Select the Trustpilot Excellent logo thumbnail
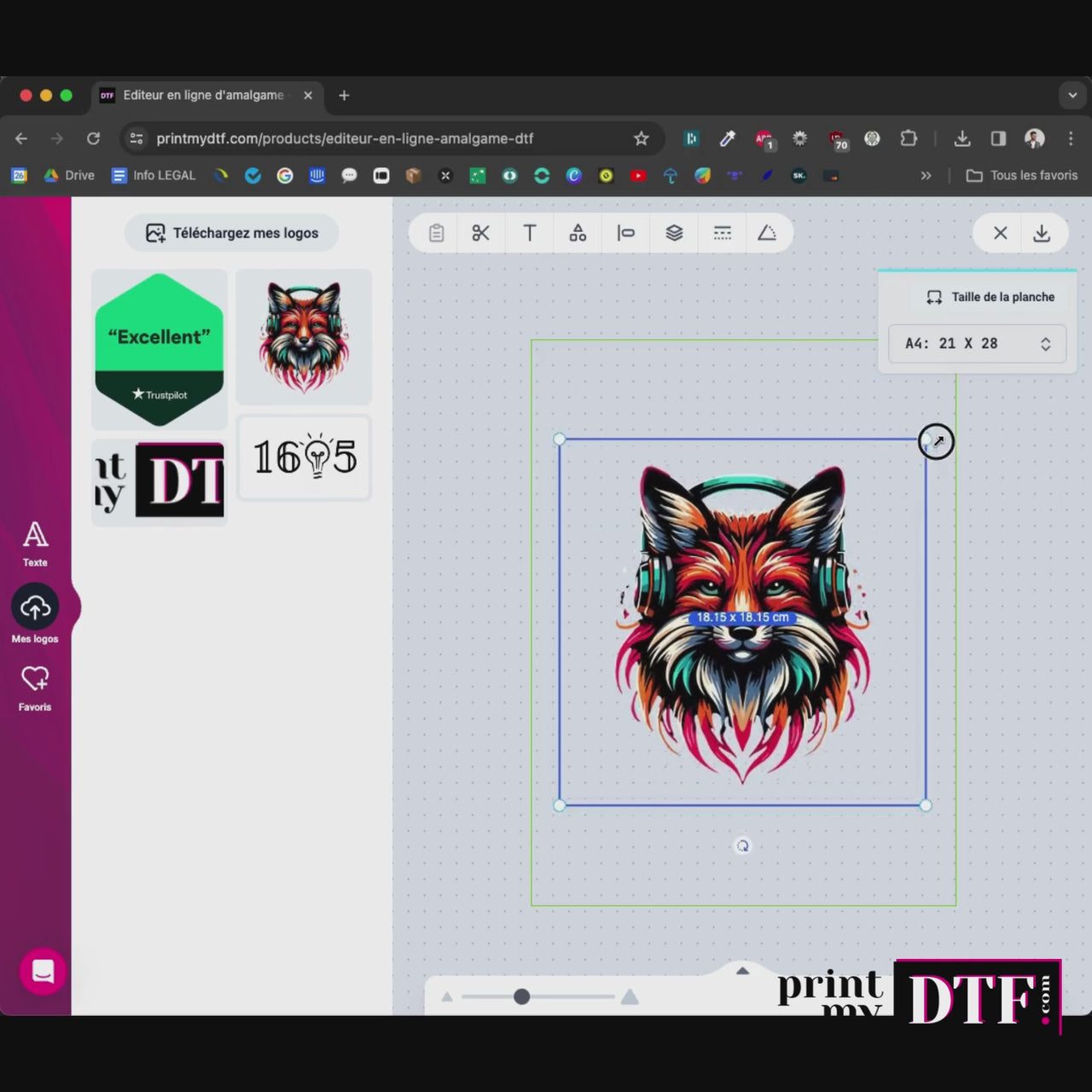1092x1092 pixels. coord(160,349)
